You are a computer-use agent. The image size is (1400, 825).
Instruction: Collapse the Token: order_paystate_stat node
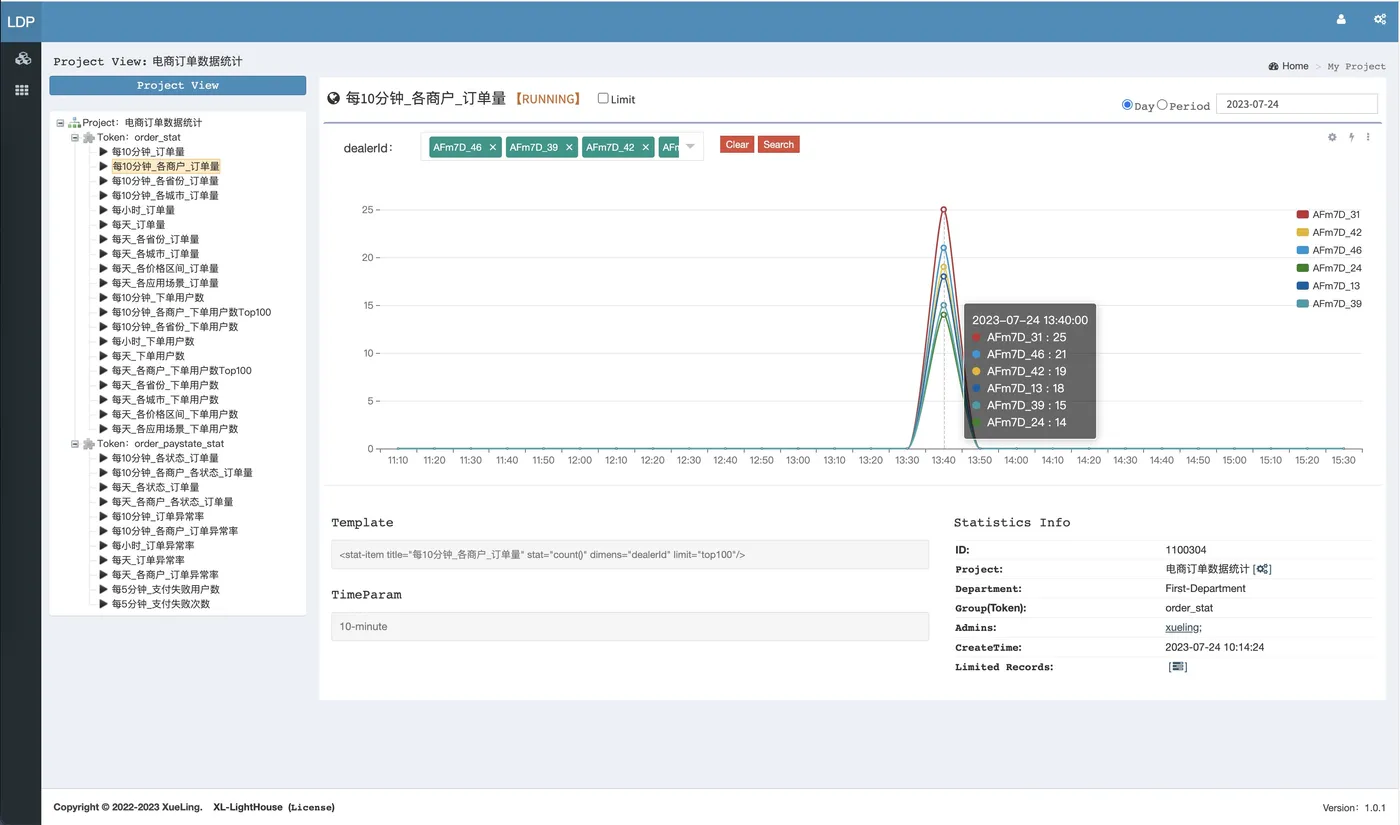coord(75,444)
